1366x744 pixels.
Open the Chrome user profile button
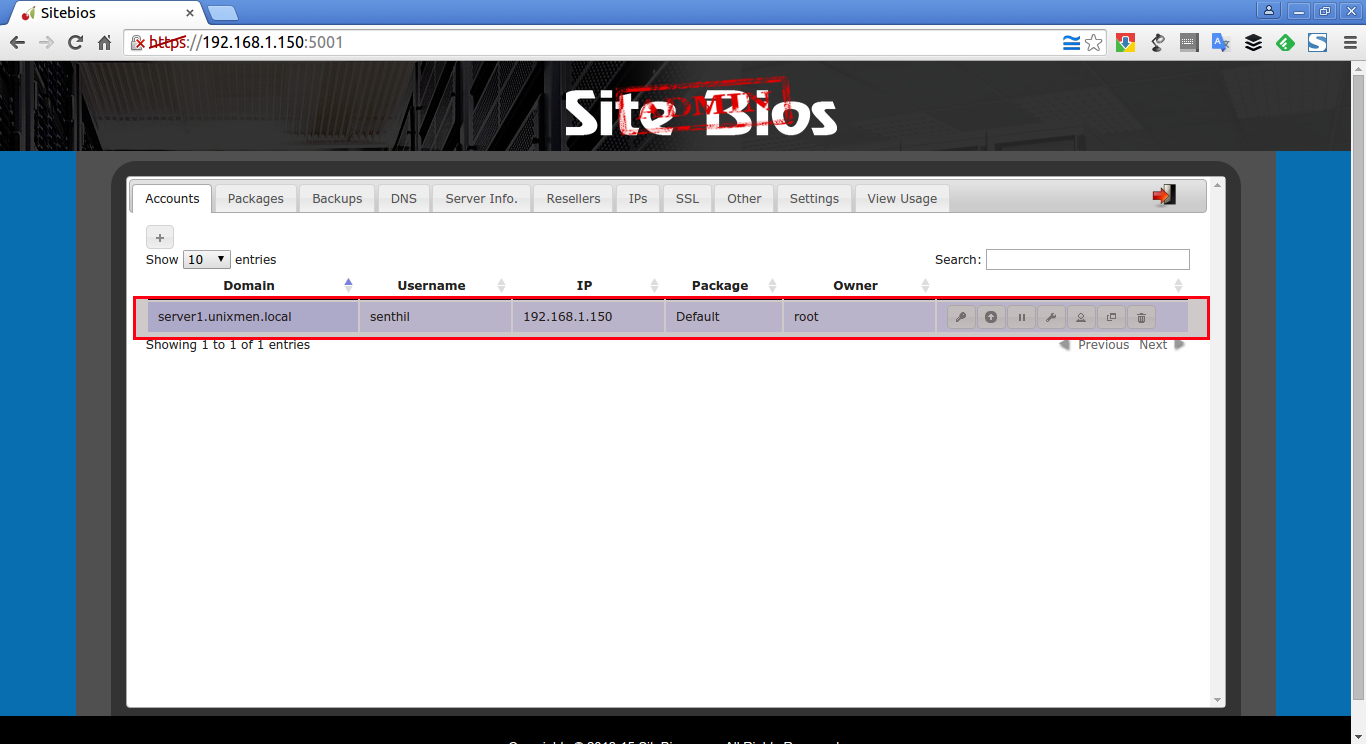pyautogui.click(x=1269, y=11)
